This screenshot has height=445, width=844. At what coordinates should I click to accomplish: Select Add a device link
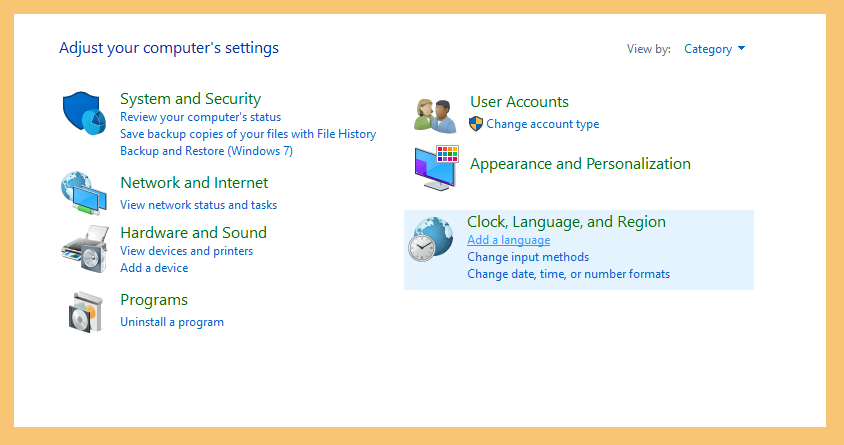pyautogui.click(x=154, y=268)
